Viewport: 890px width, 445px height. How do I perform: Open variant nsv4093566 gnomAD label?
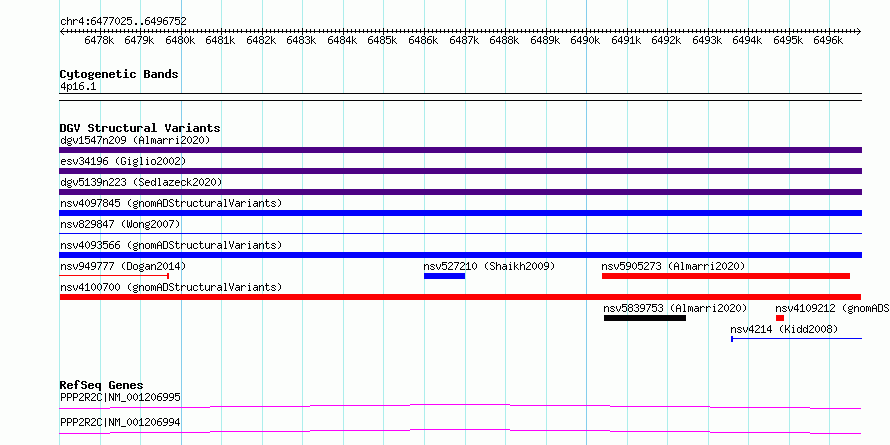coord(171,245)
